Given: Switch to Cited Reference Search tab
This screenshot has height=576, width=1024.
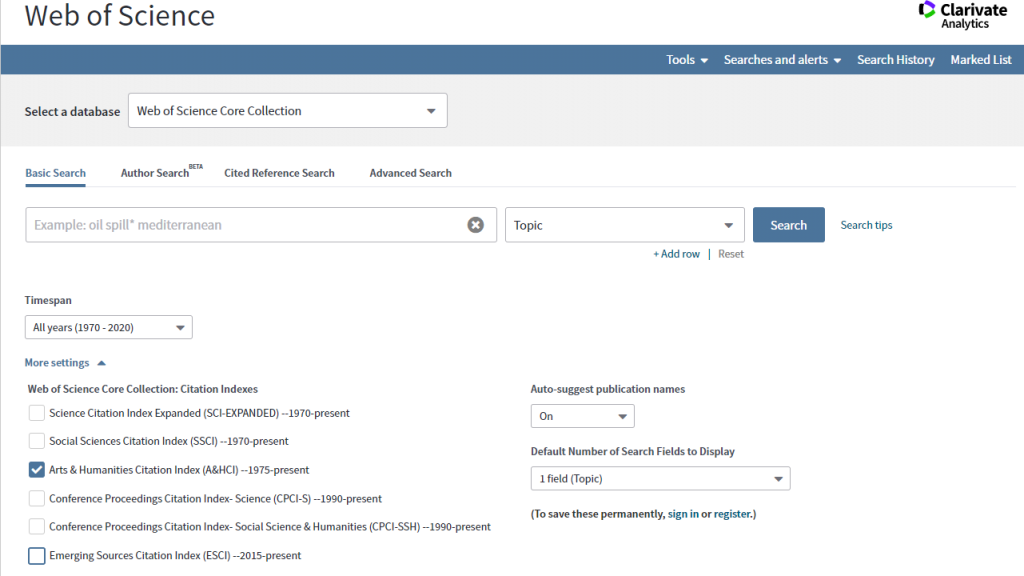Looking at the screenshot, I should click(279, 173).
